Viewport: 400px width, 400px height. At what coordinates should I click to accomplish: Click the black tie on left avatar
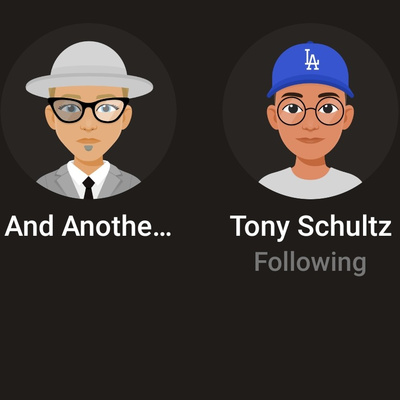tap(88, 188)
